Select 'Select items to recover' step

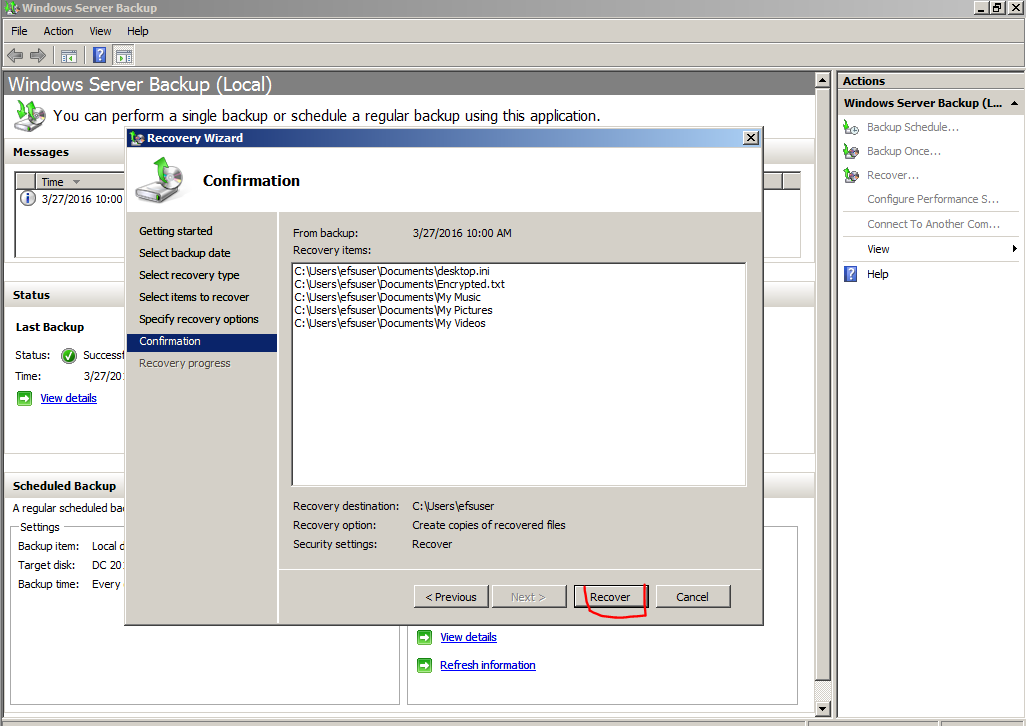click(x=194, y=297)
